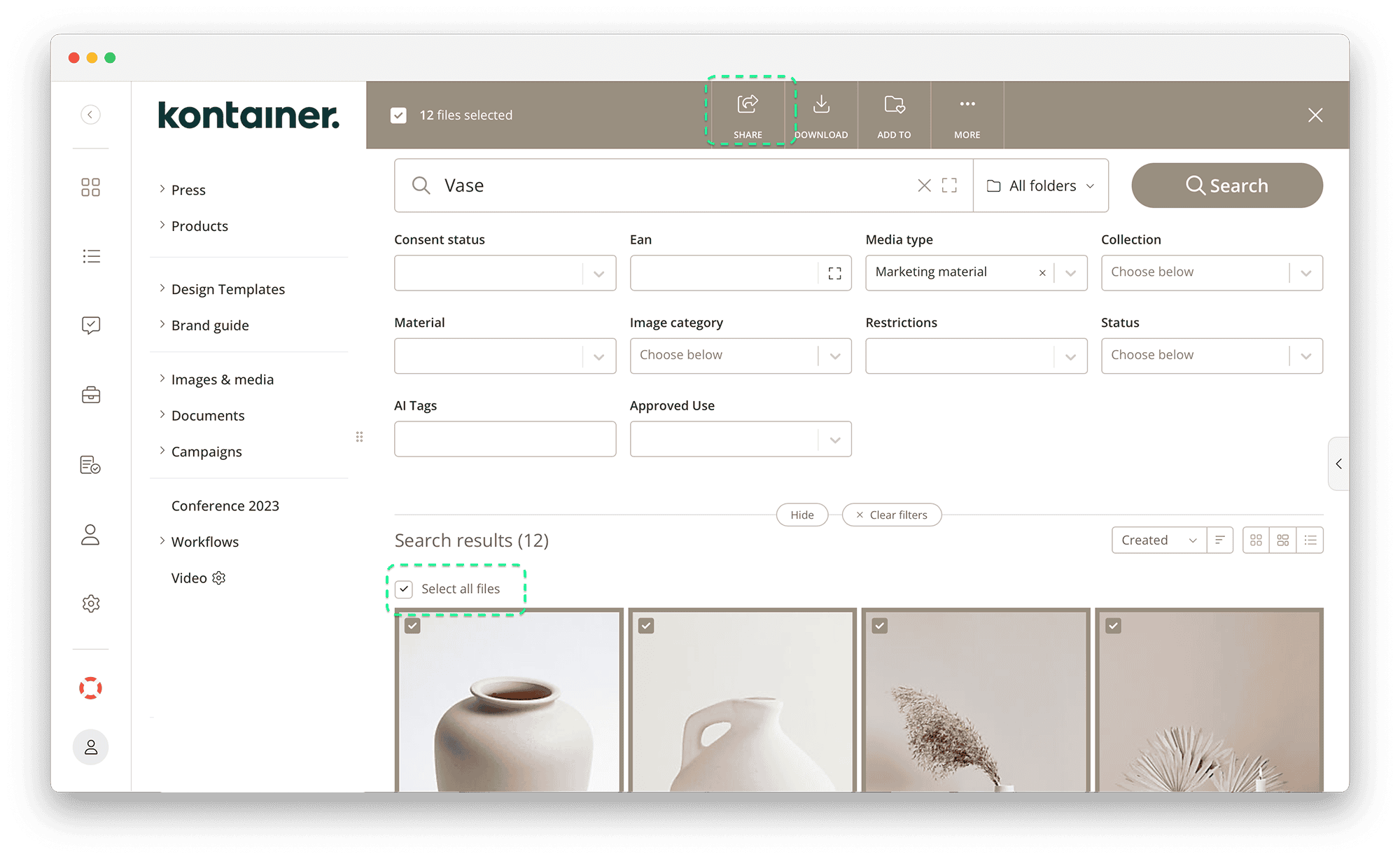
Task: Select the list view layout icon
Action: [x=1310, y=540]
